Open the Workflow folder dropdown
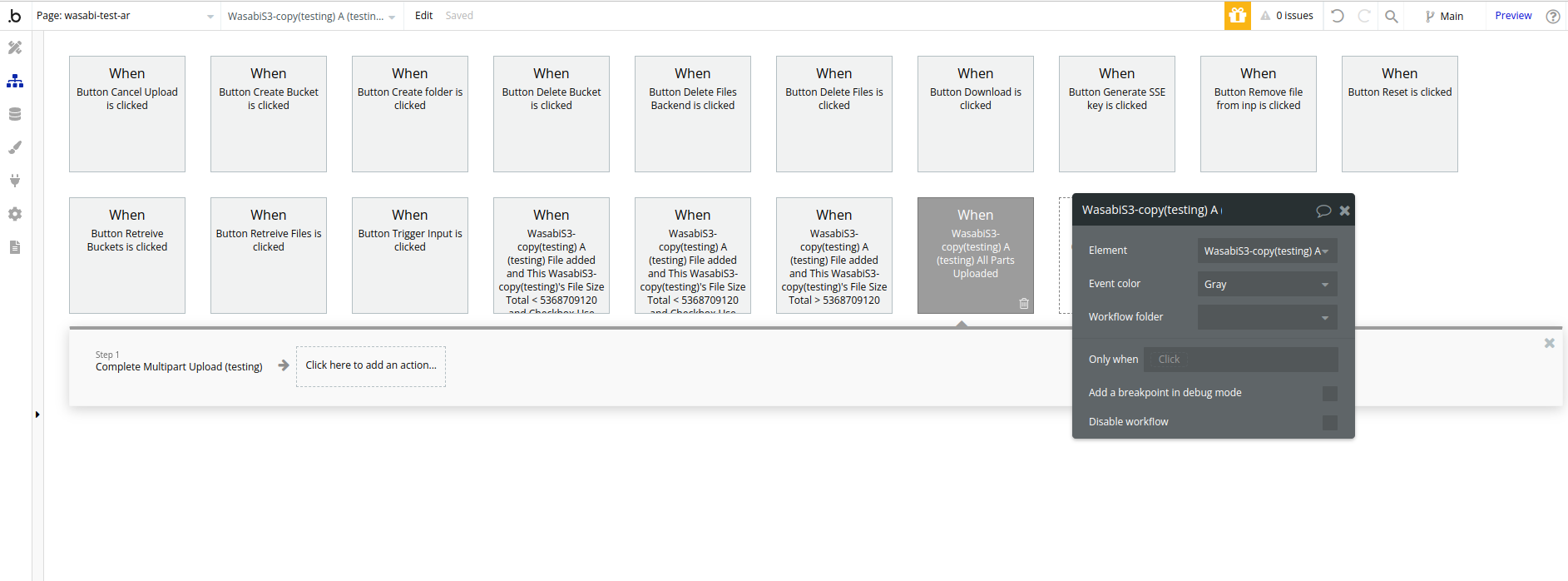The height and width of the screenshot is (581, 1568). [1268, 317]
